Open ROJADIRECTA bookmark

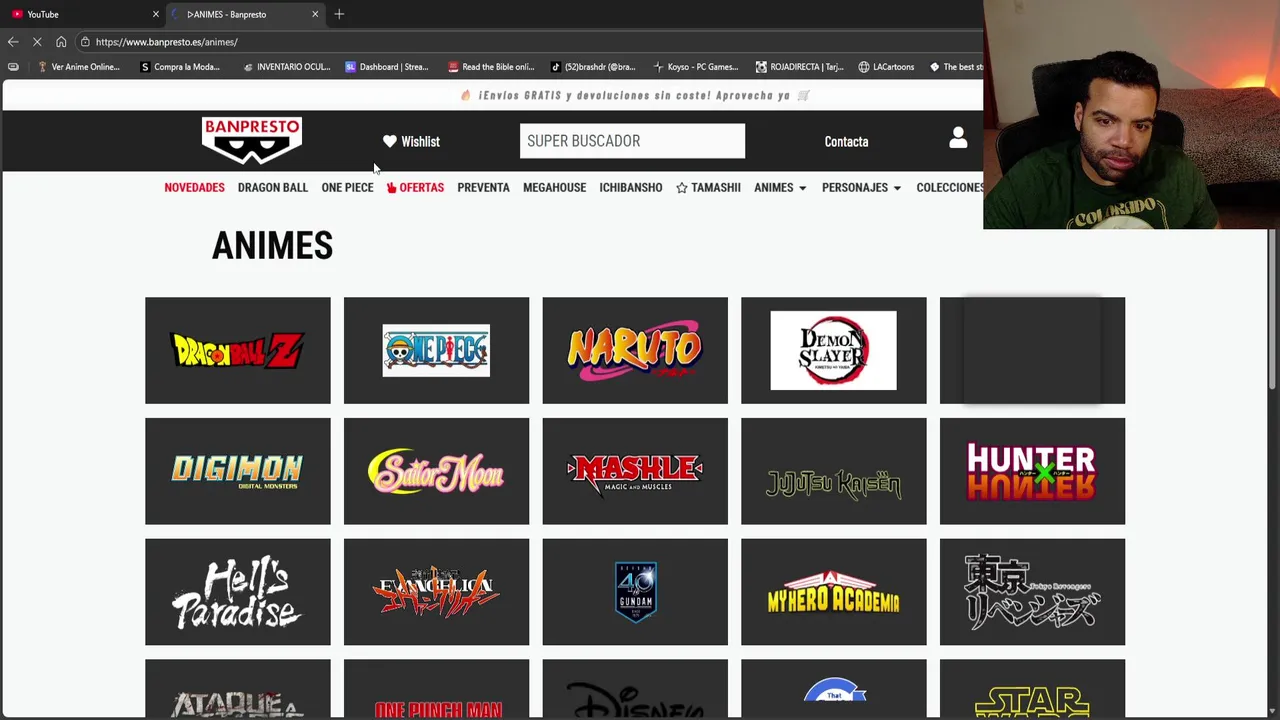tap(800, 67)
